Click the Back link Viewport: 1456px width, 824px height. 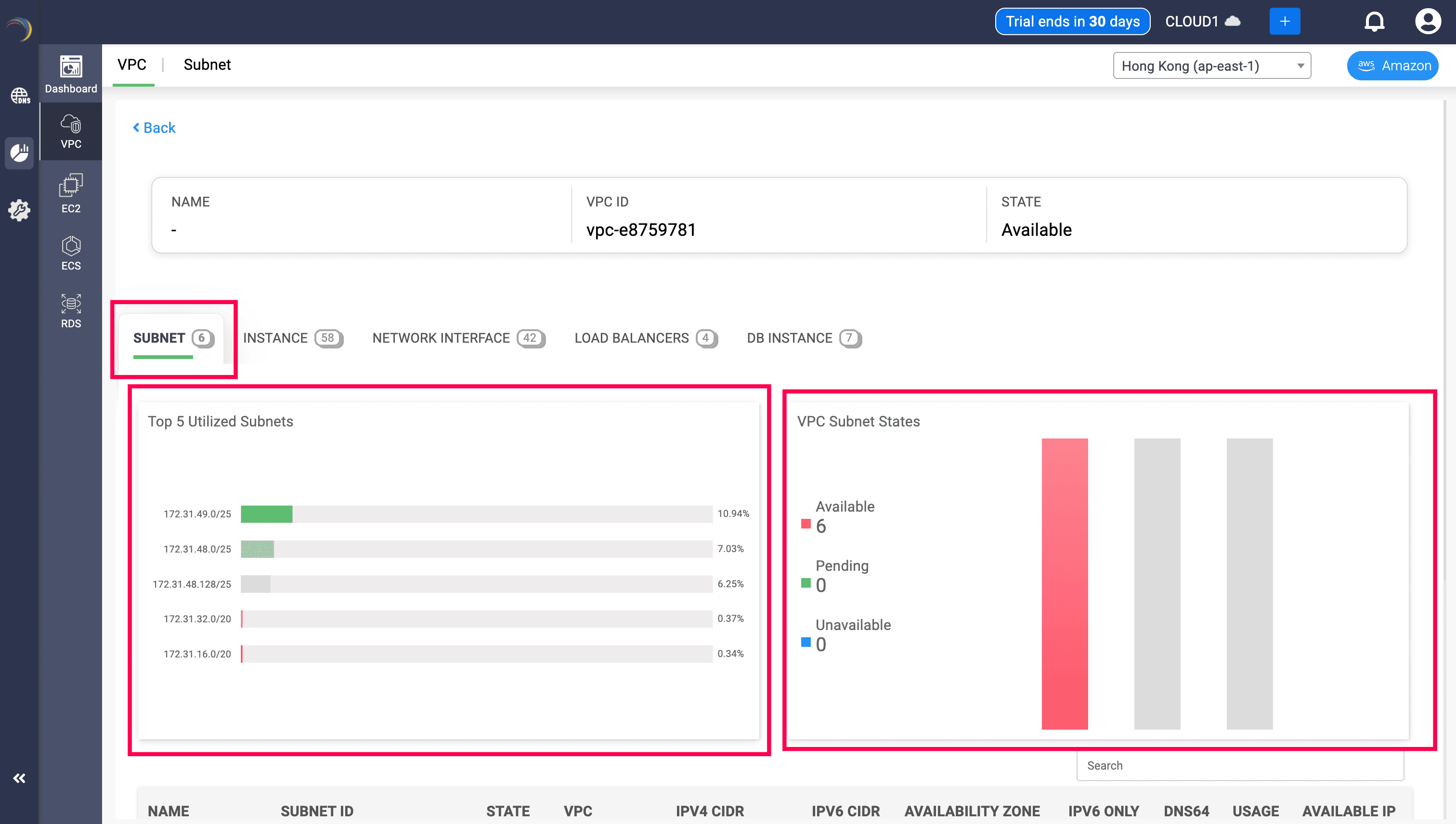(x=154, y=128)
